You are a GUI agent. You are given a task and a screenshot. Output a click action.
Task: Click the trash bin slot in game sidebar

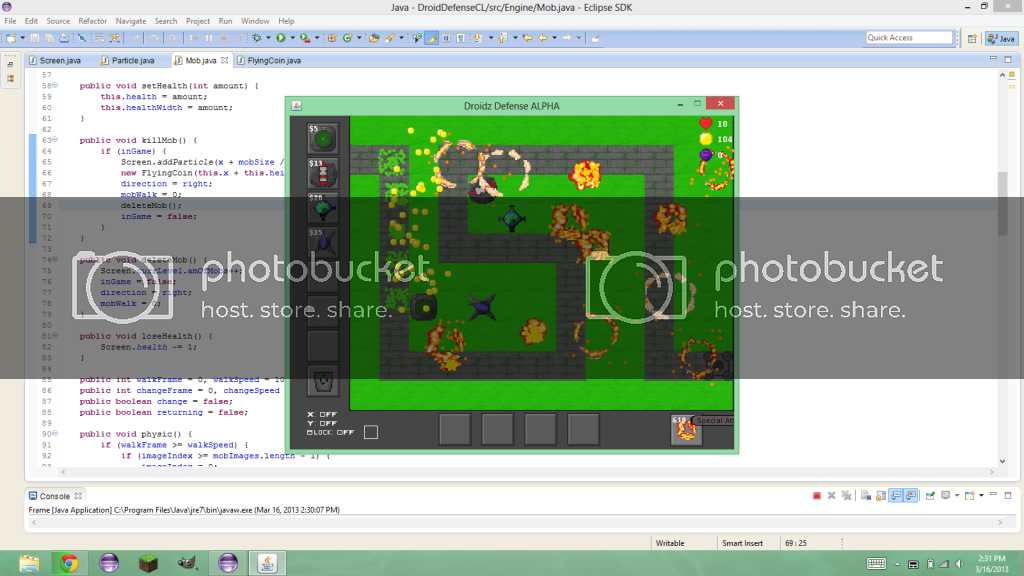[323, 381]
